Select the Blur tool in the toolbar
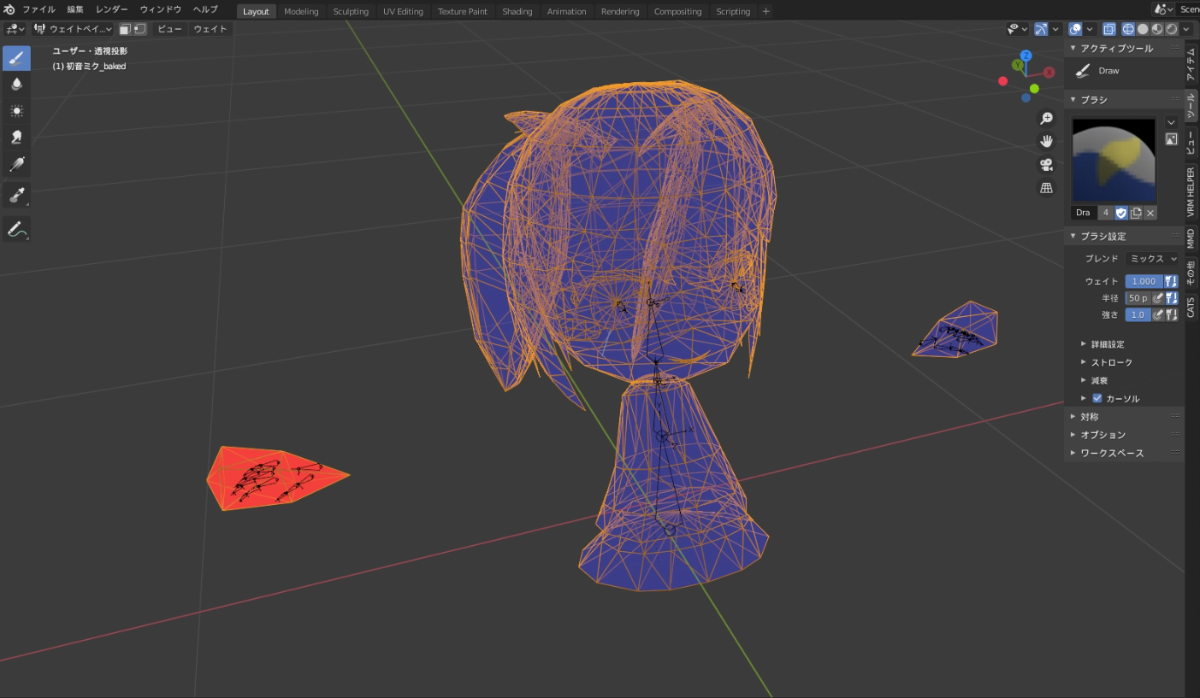The image size is (1200, 698). tap(17, 85)
